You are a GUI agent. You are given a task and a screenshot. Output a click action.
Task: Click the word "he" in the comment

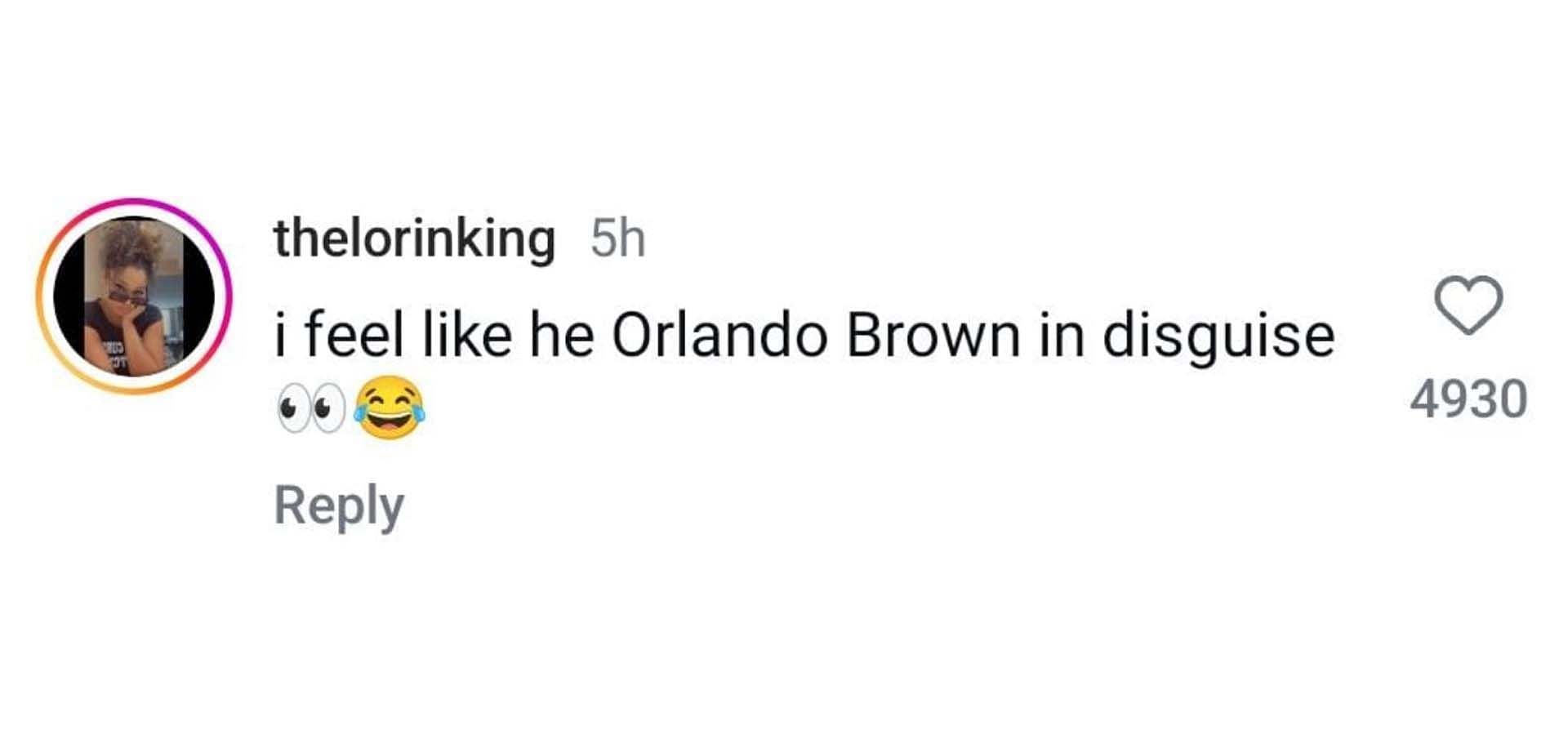tap(562, 335)
